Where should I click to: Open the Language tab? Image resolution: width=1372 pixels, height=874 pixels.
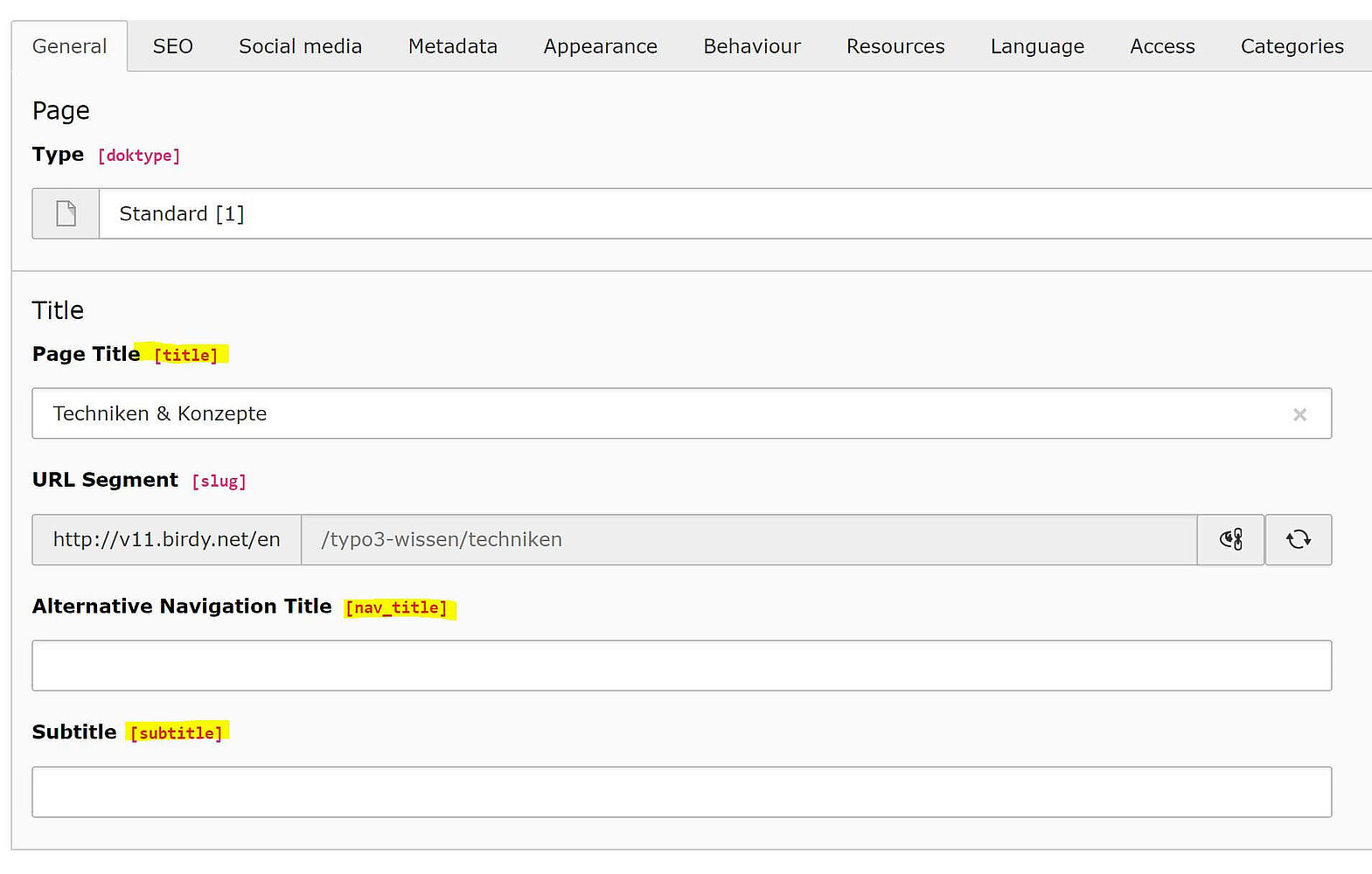[1037, 46]
